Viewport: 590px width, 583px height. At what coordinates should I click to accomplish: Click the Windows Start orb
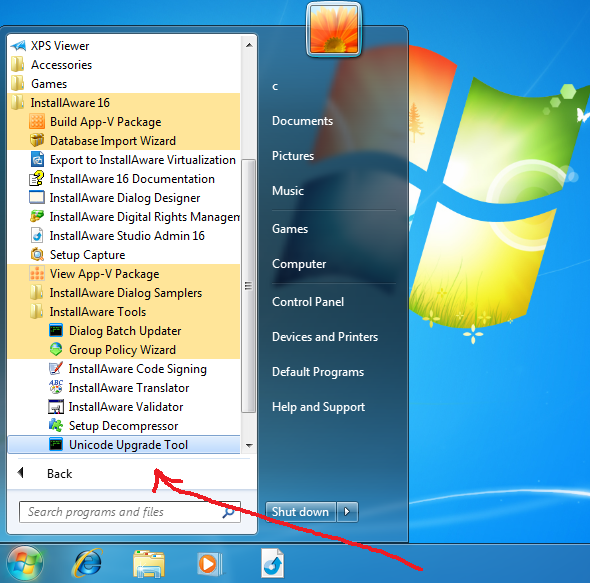[x=25, y=563]
